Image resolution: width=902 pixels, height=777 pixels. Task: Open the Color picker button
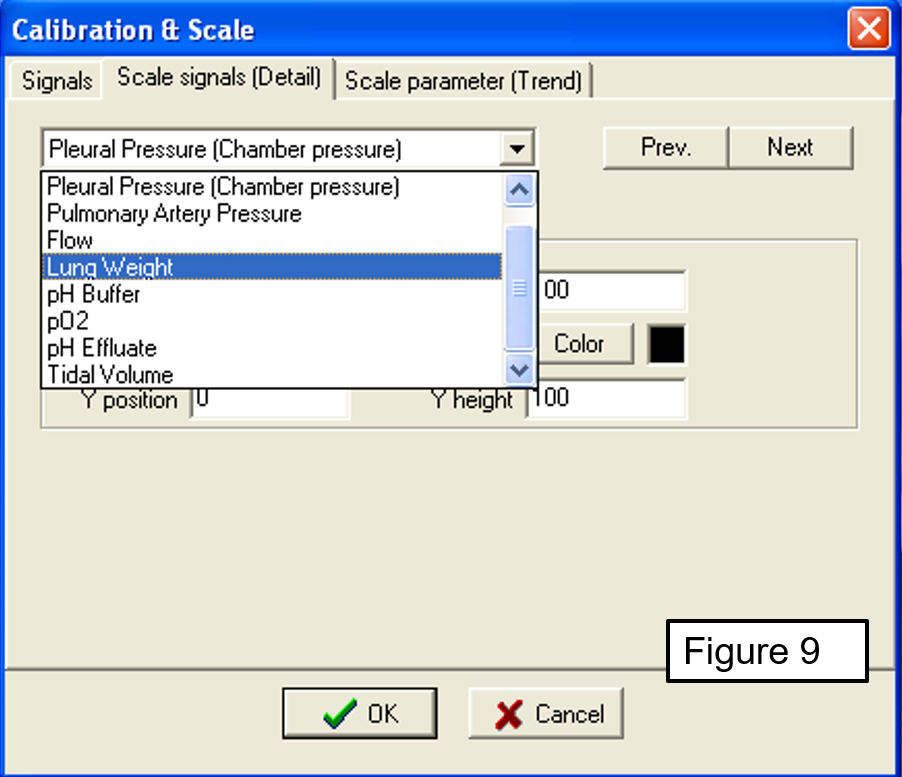[579, 344]
